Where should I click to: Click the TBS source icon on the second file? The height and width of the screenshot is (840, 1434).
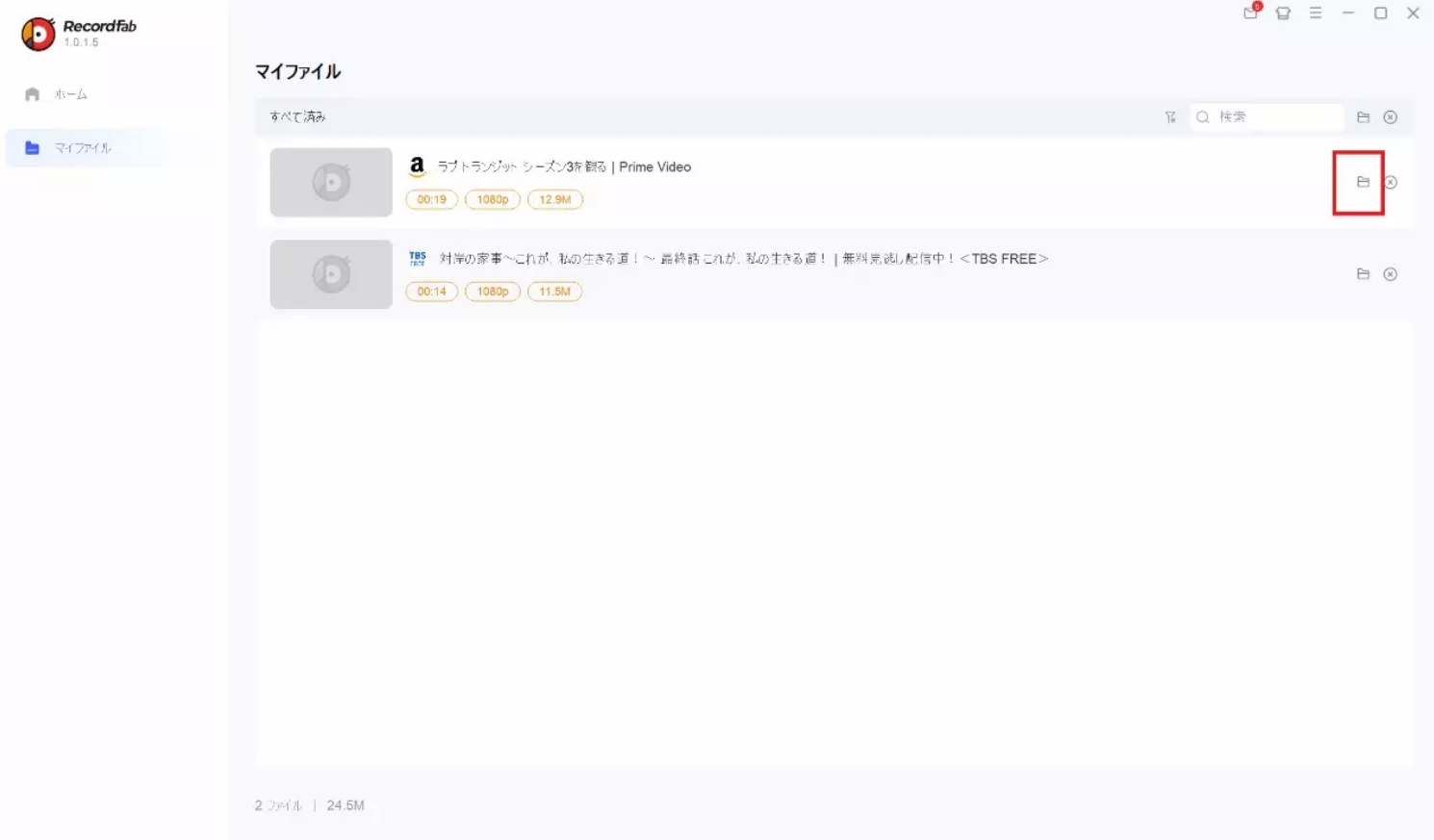tap(417, 257)
